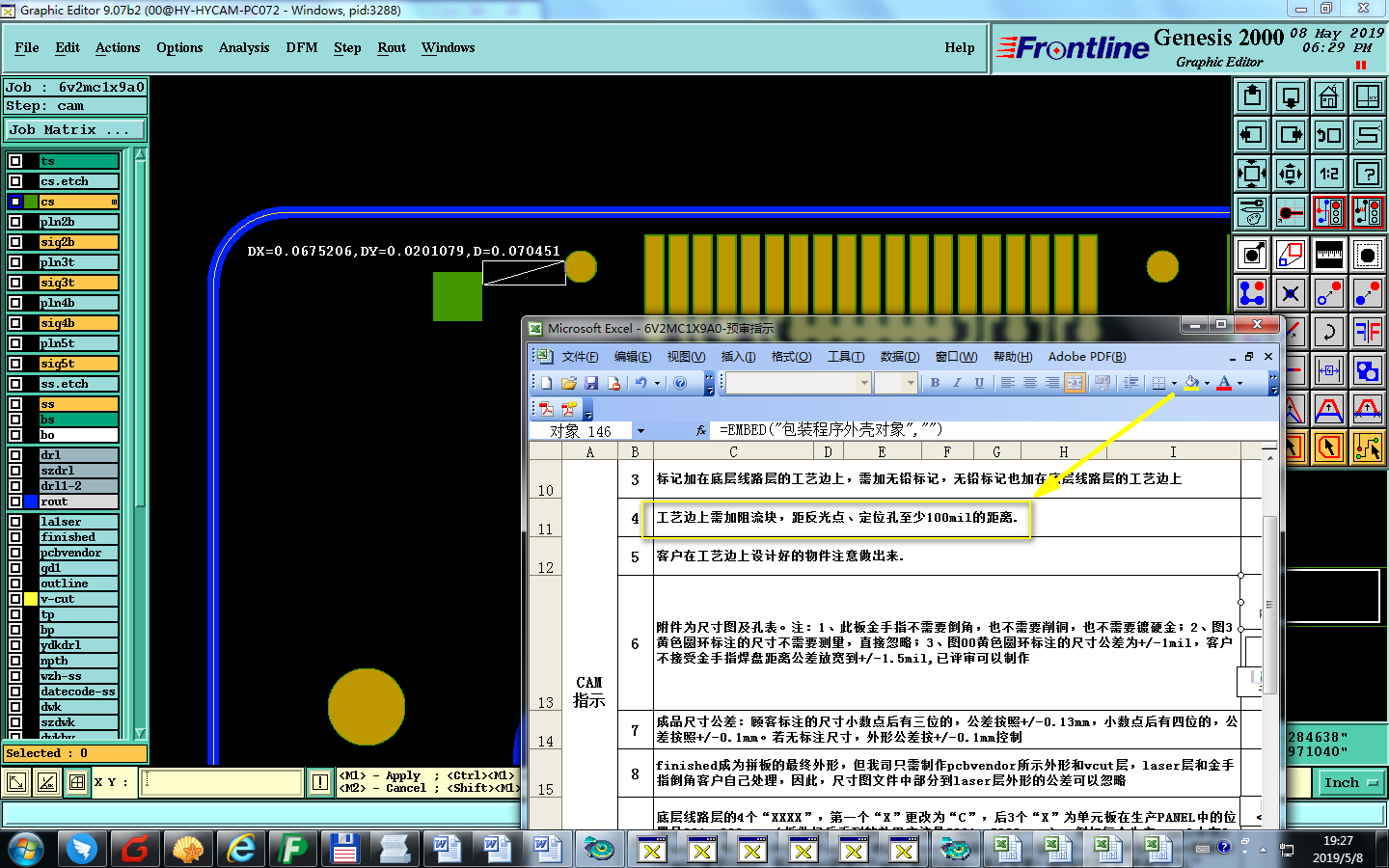Toggle the checkbox for layer datecode-ss
The image size is (1389, 868).
click(15, 692)
